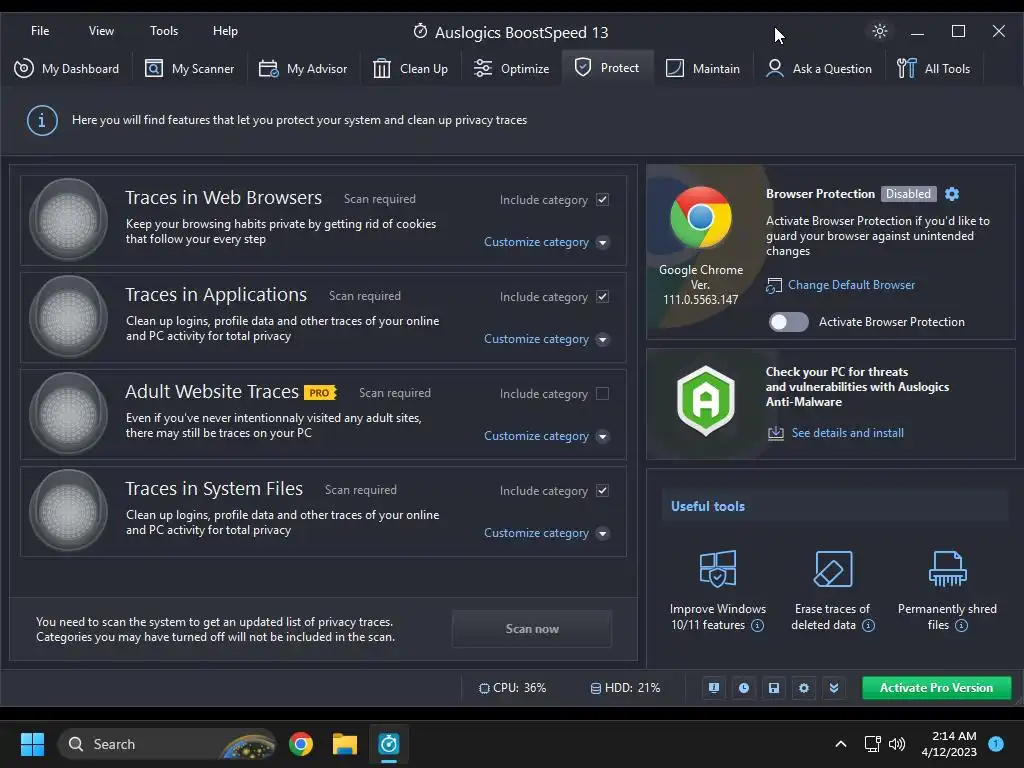
Task: Click the Auslogics Anti-Malware shield logo
Action: click(705, 400)
